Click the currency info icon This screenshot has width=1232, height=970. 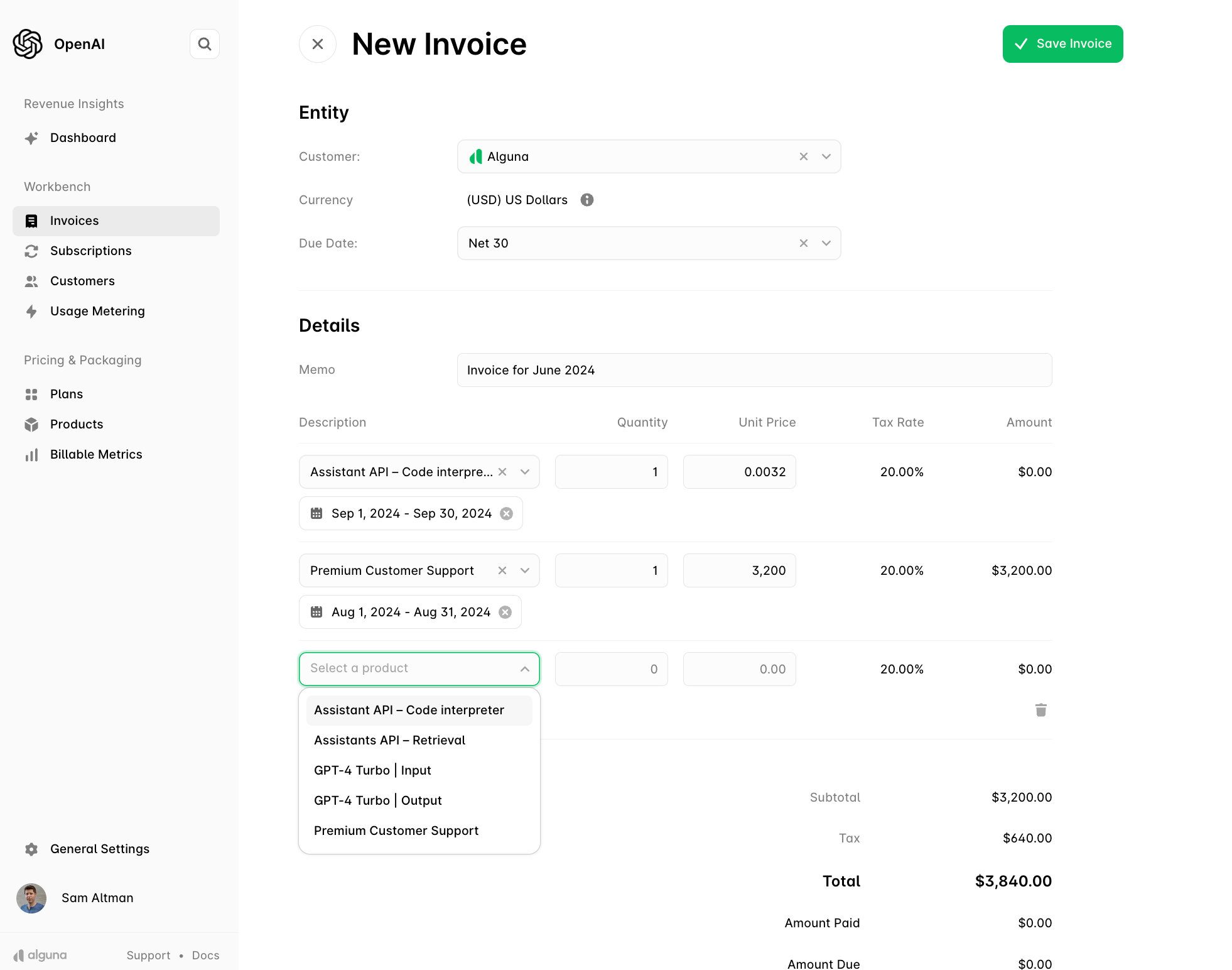pyautogui.click(x=586, y=200)
